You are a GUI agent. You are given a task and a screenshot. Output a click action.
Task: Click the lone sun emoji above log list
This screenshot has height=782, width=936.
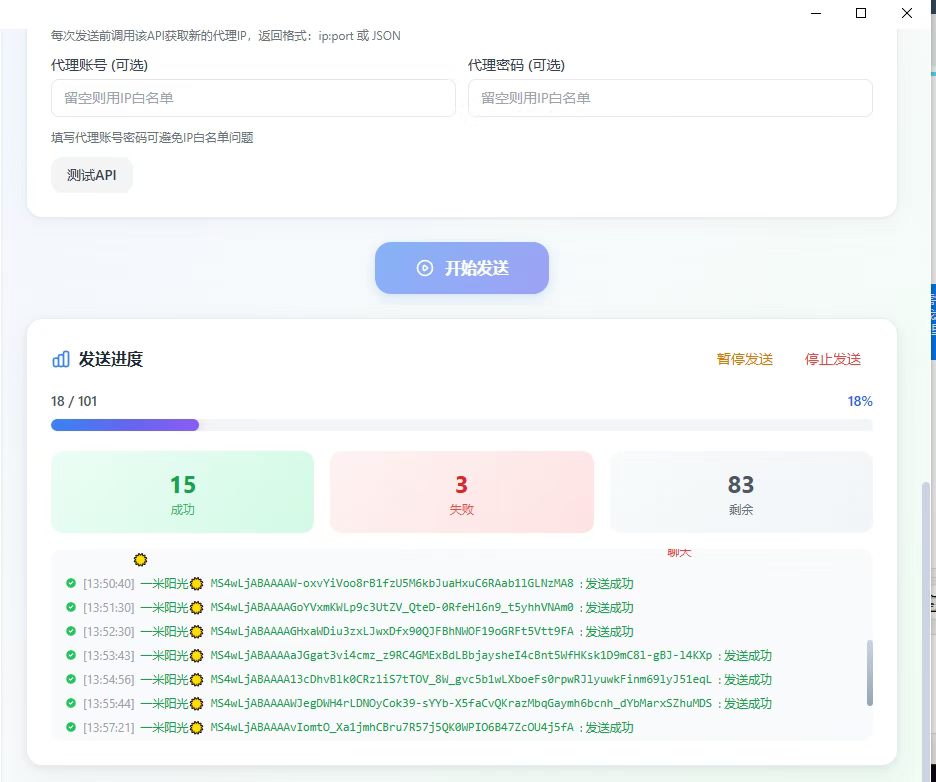coord(140,560)
